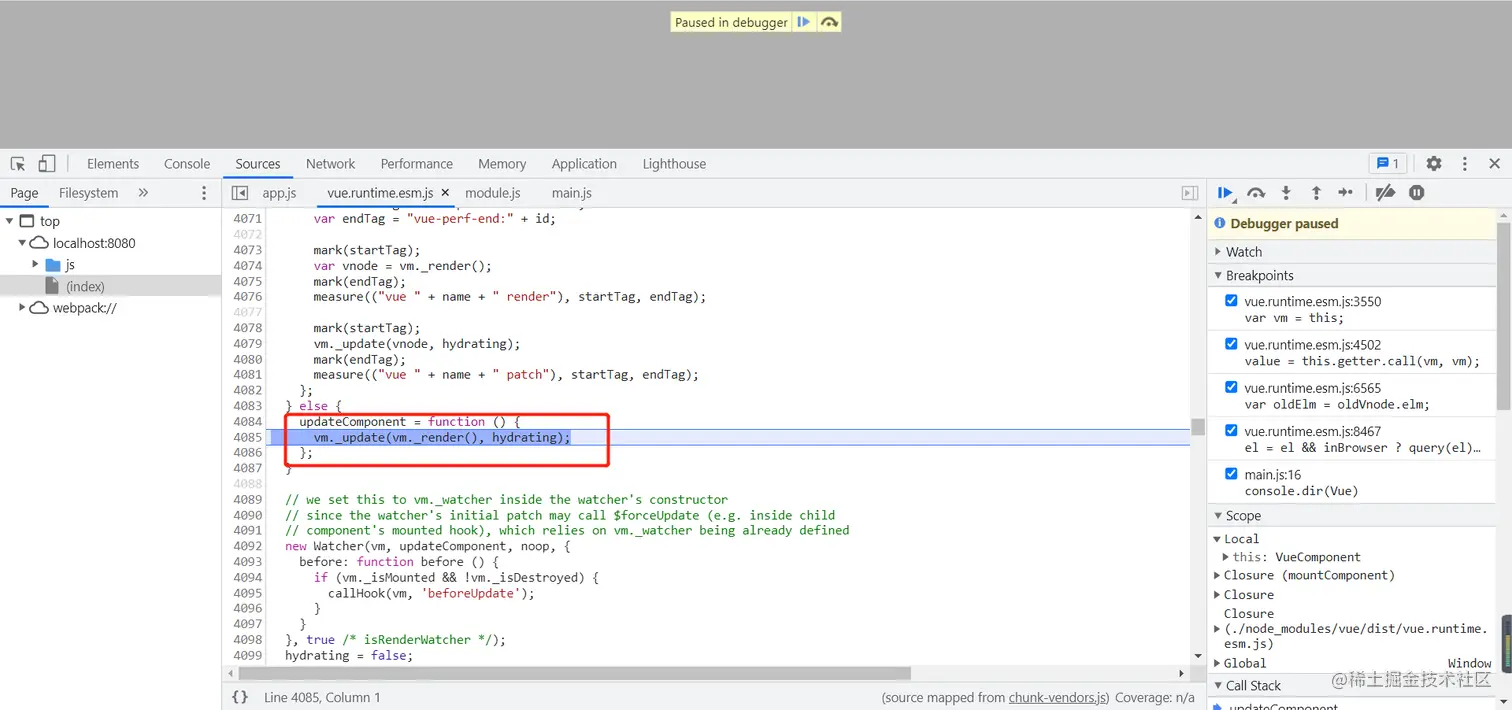1512x710 pixels.
Task: Open the Lighthouse tab
Action: (x=674, y=164)
